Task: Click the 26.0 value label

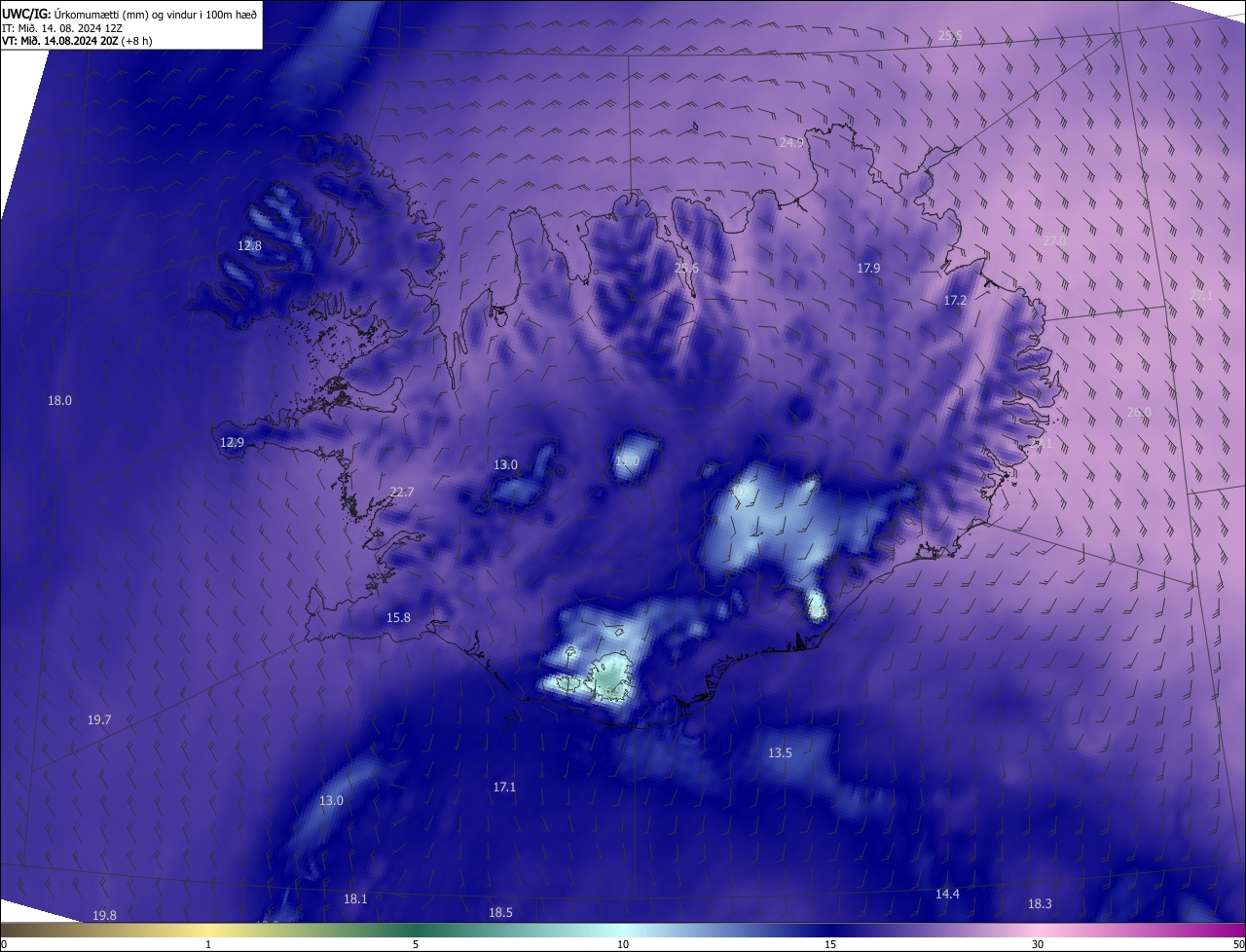Action: 1139,413
